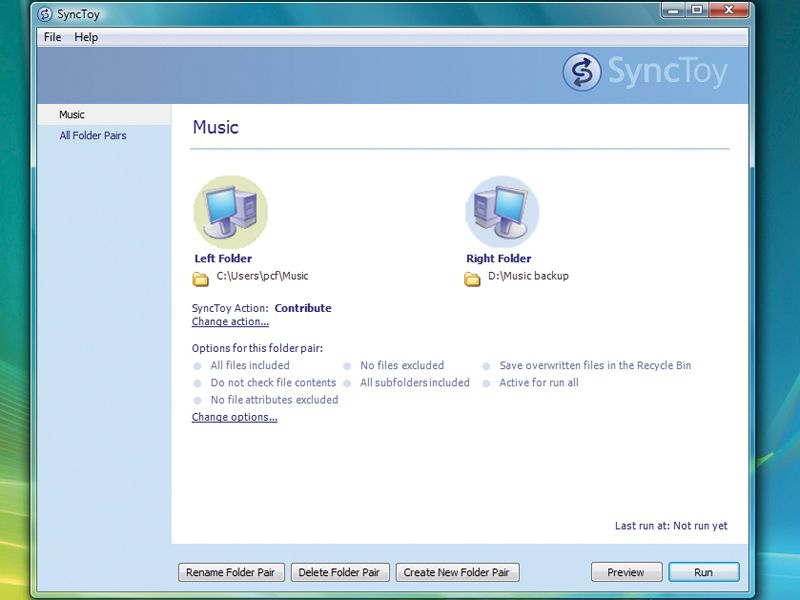Minimize the SyncToy window
The image size is (800, 600).
[673, 10]
